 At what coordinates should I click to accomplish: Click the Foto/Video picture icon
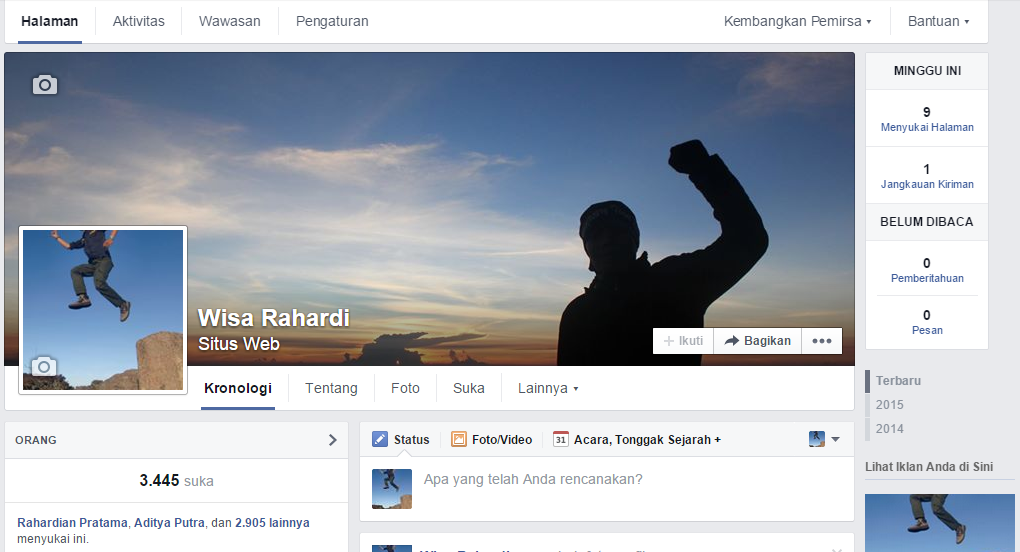[459, 440]
